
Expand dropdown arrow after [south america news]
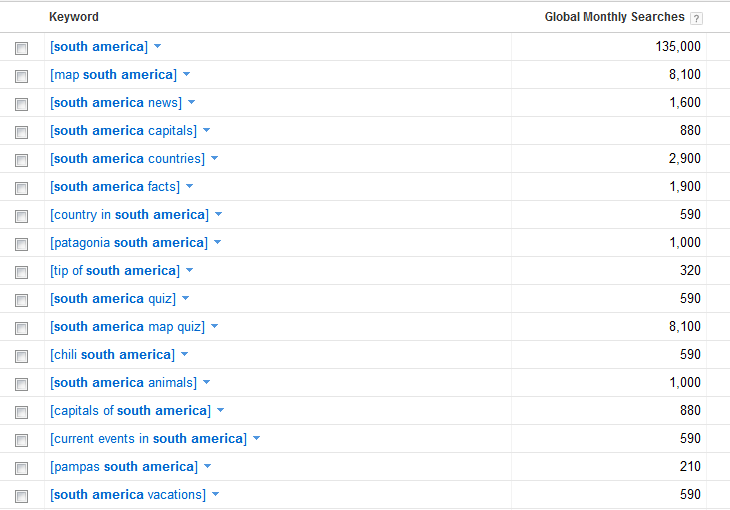coord(191,102)
